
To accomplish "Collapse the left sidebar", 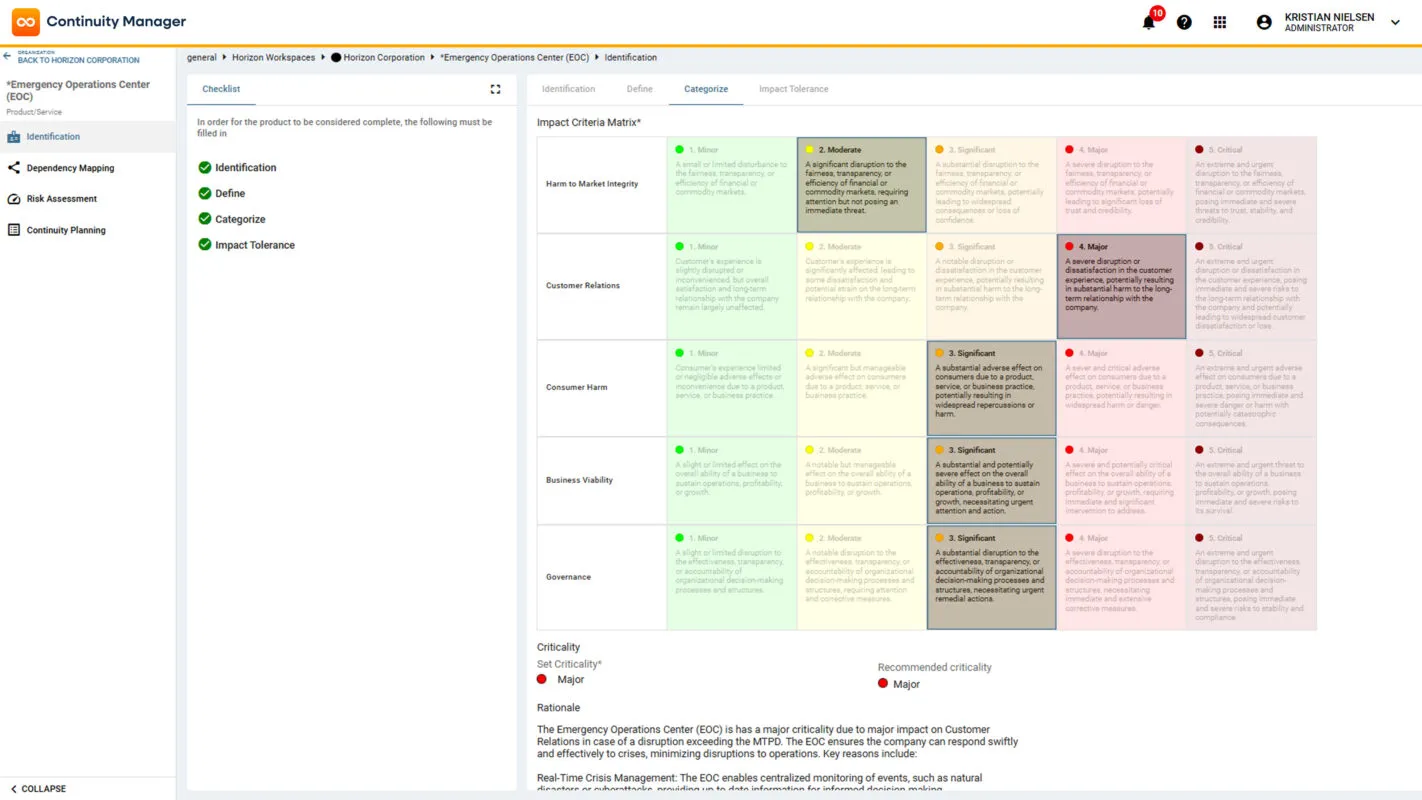I will (38, 789).
